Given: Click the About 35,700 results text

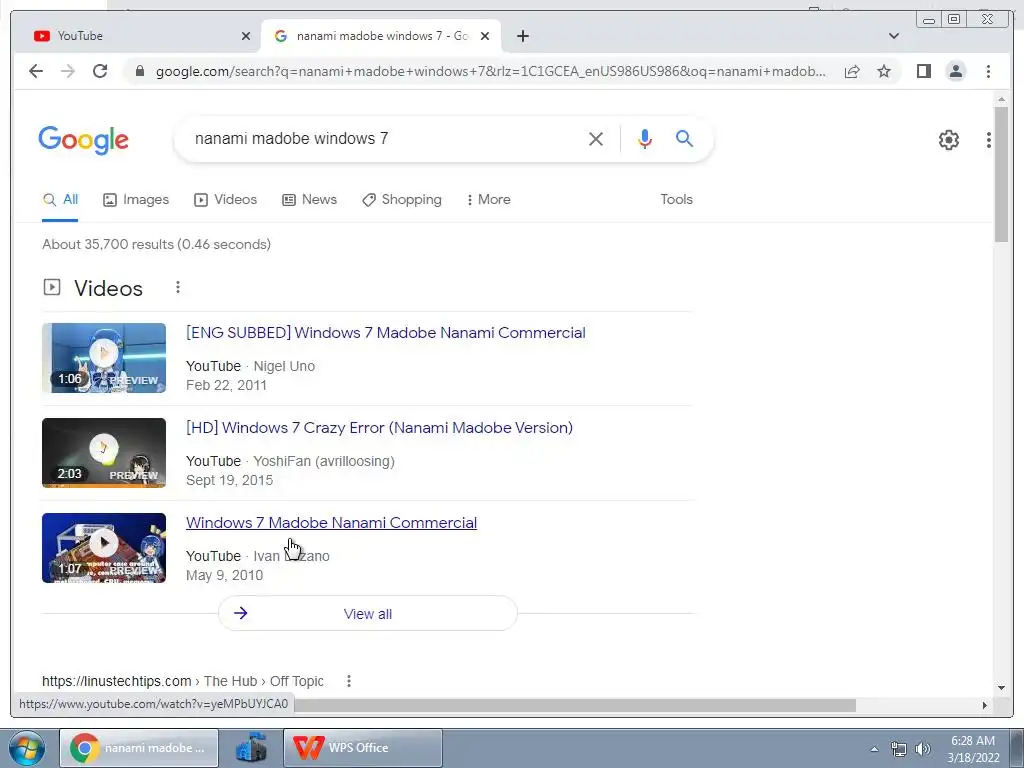Looking at the screenshot, I should (156, 244).
